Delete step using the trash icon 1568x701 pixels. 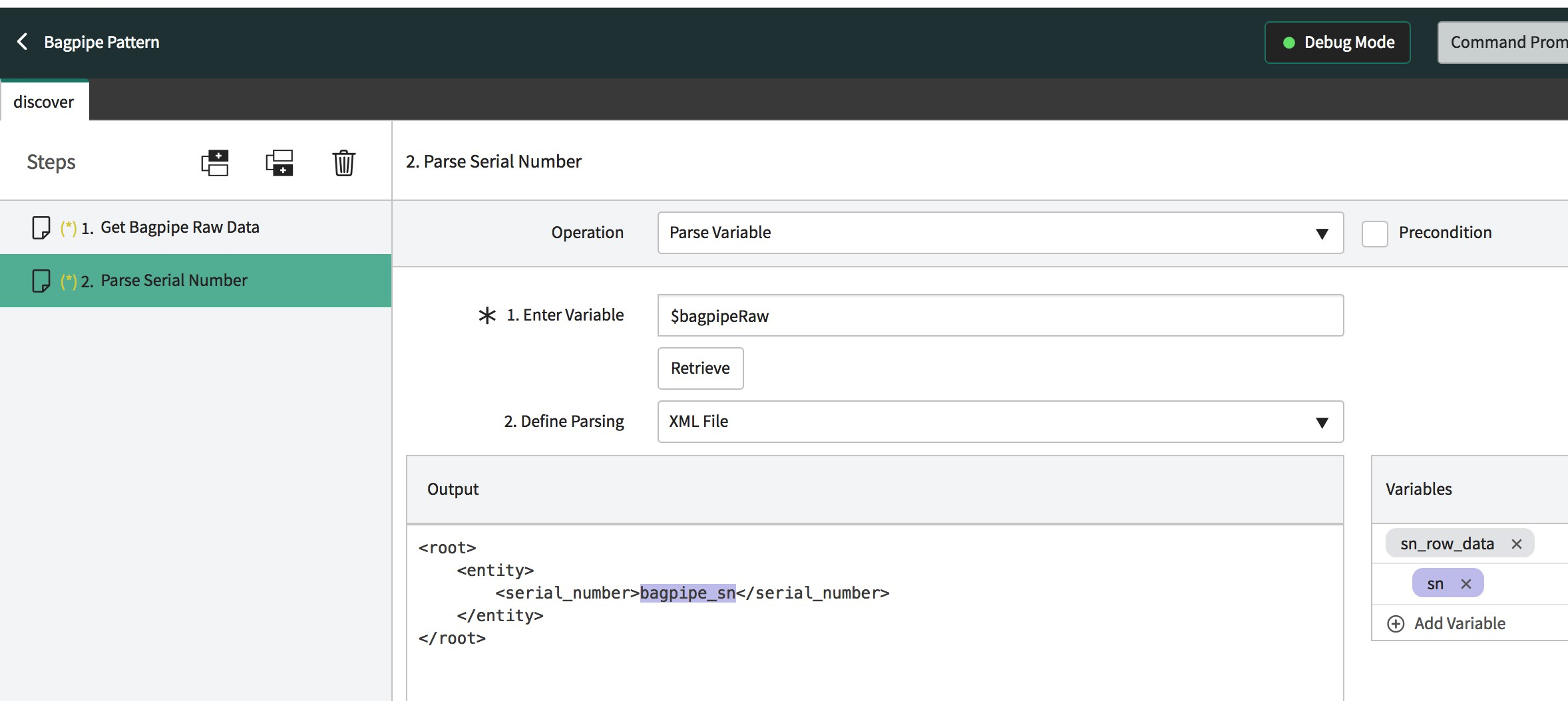tap(344, 162)
